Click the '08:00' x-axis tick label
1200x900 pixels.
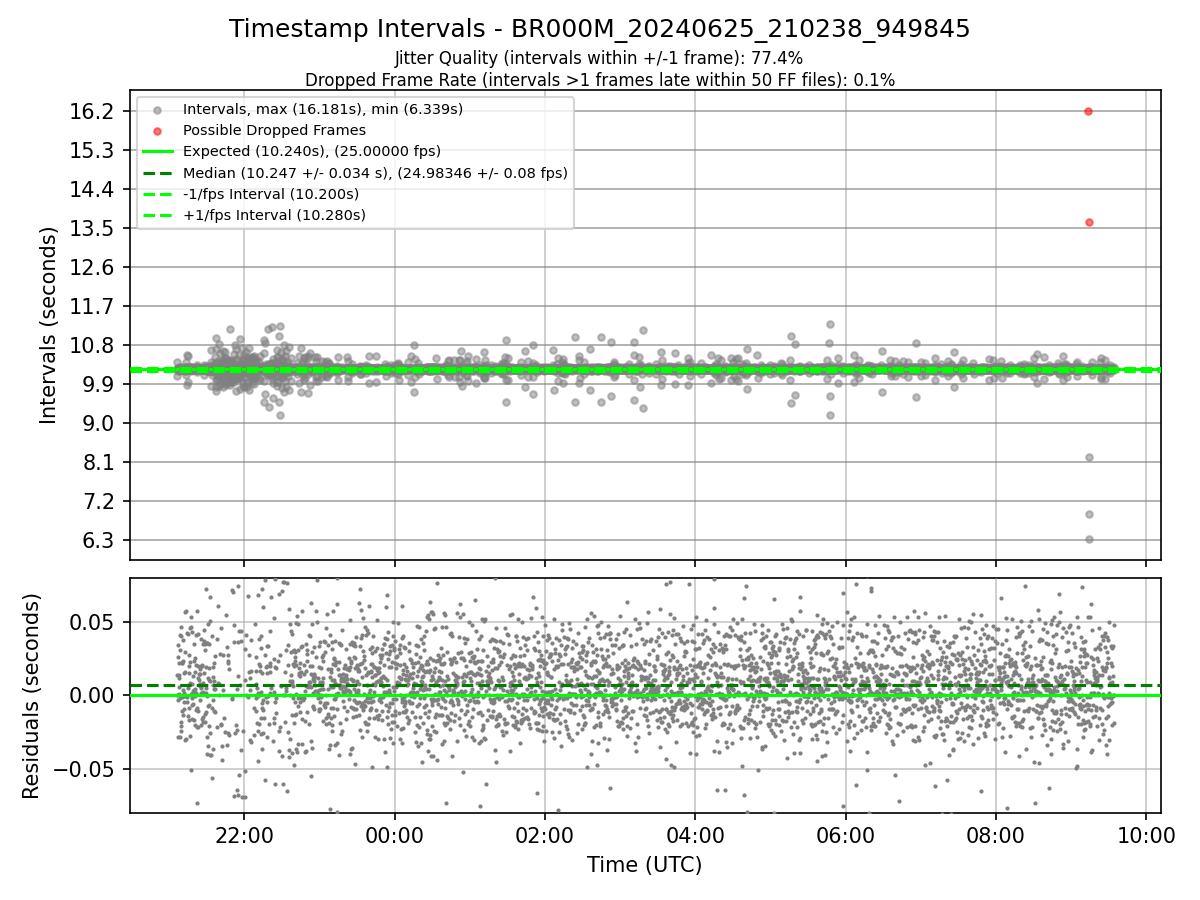point(996,835)
